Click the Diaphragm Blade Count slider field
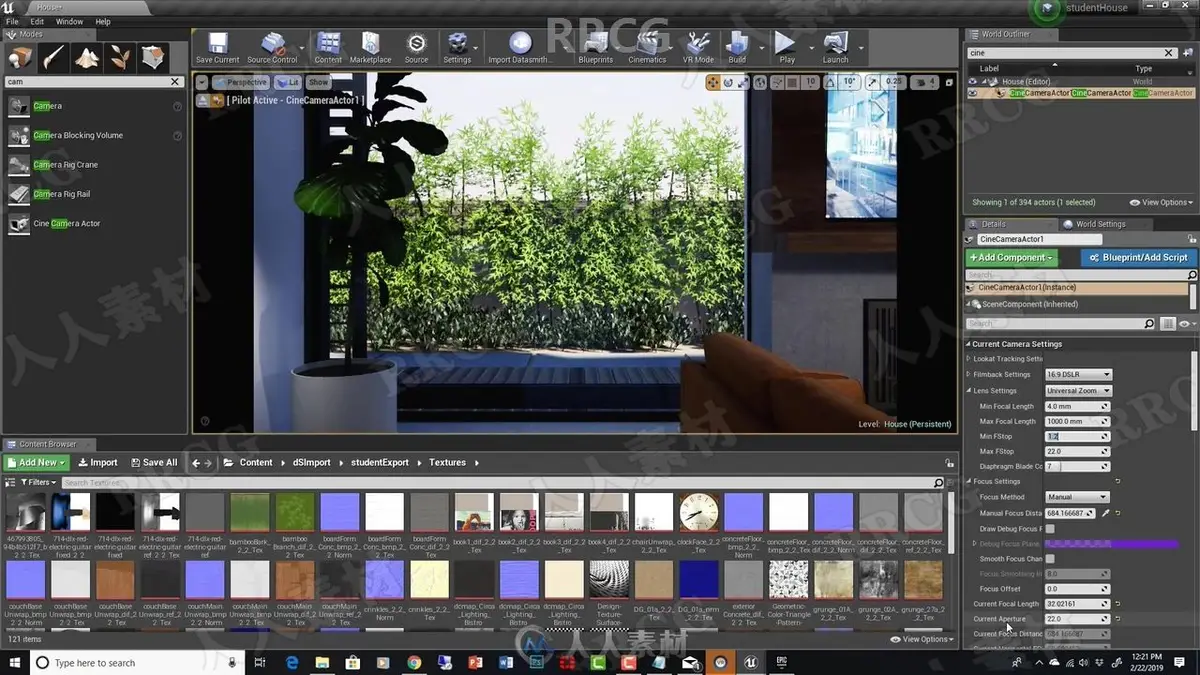 [x=1077, y=466]
